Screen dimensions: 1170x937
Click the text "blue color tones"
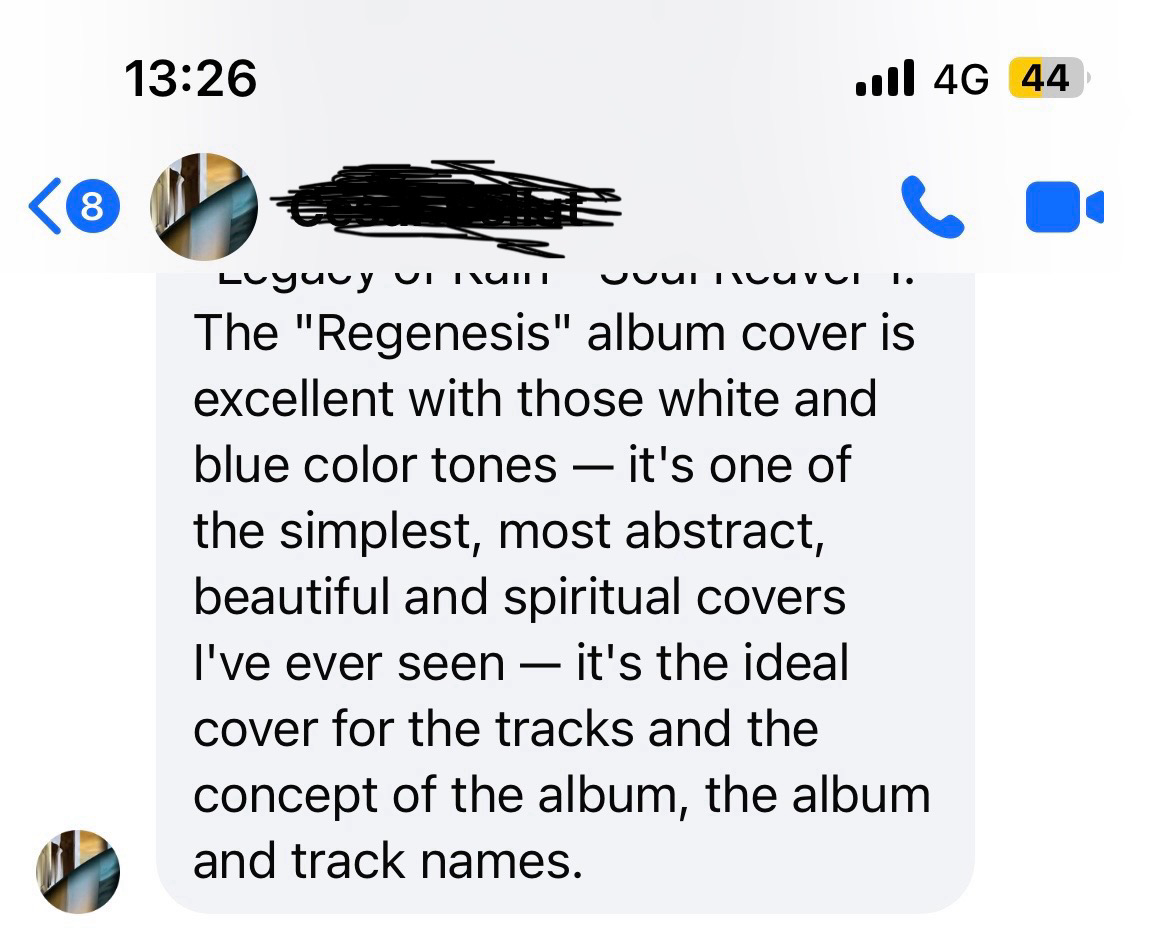click(375, 465)
